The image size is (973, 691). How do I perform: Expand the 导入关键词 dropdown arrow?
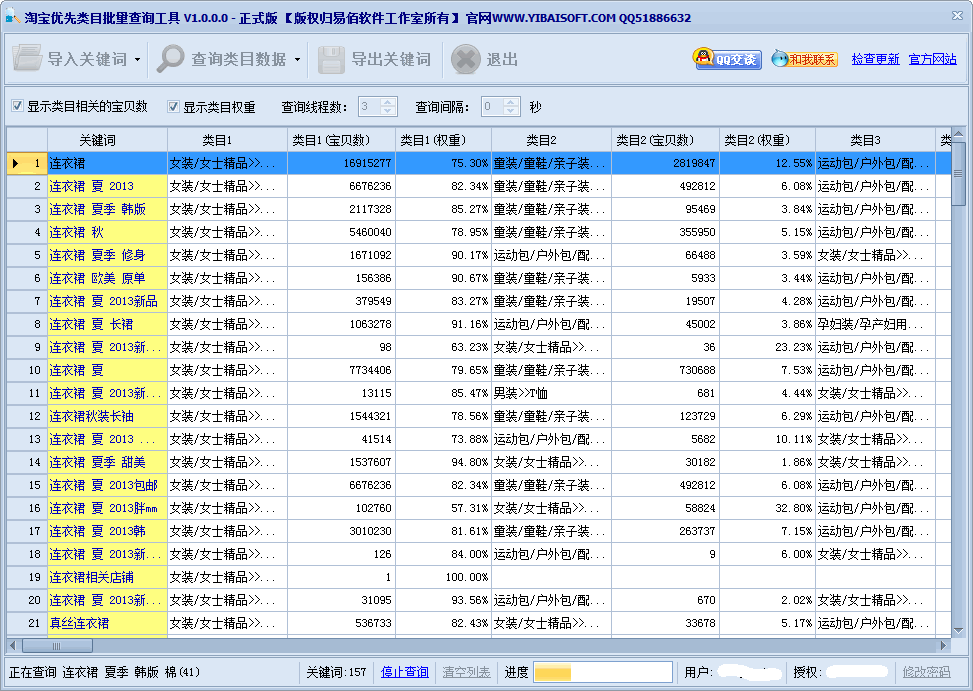tap(137, 60)
